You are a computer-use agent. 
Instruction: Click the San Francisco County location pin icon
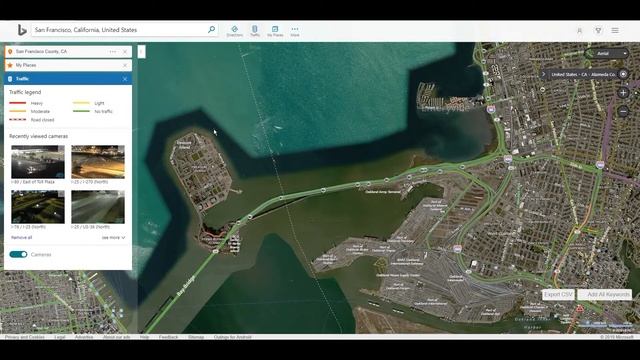[x=10, y=51]
